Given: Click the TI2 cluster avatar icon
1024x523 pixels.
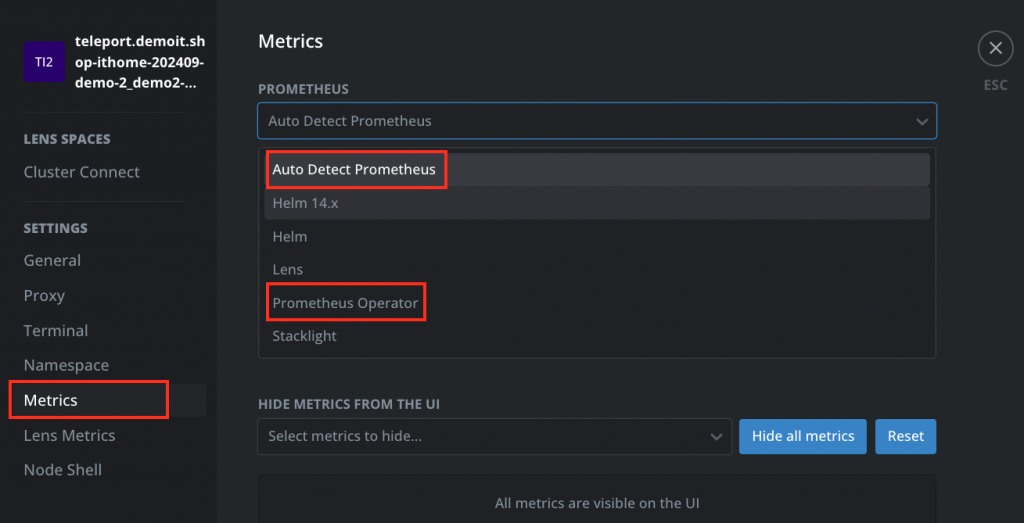Looking at the screenshot, I should tap(44, 62).
